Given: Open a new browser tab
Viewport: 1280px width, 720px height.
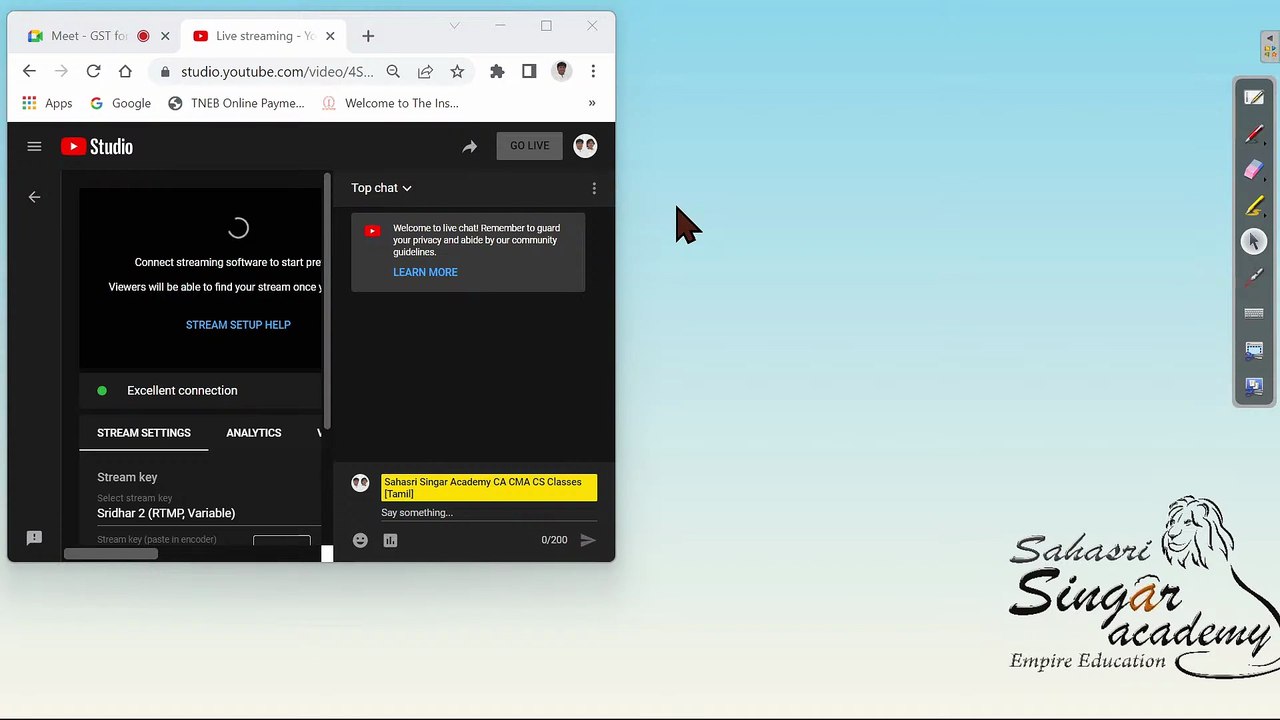Looking at the screenshot, I should [368, 36].
